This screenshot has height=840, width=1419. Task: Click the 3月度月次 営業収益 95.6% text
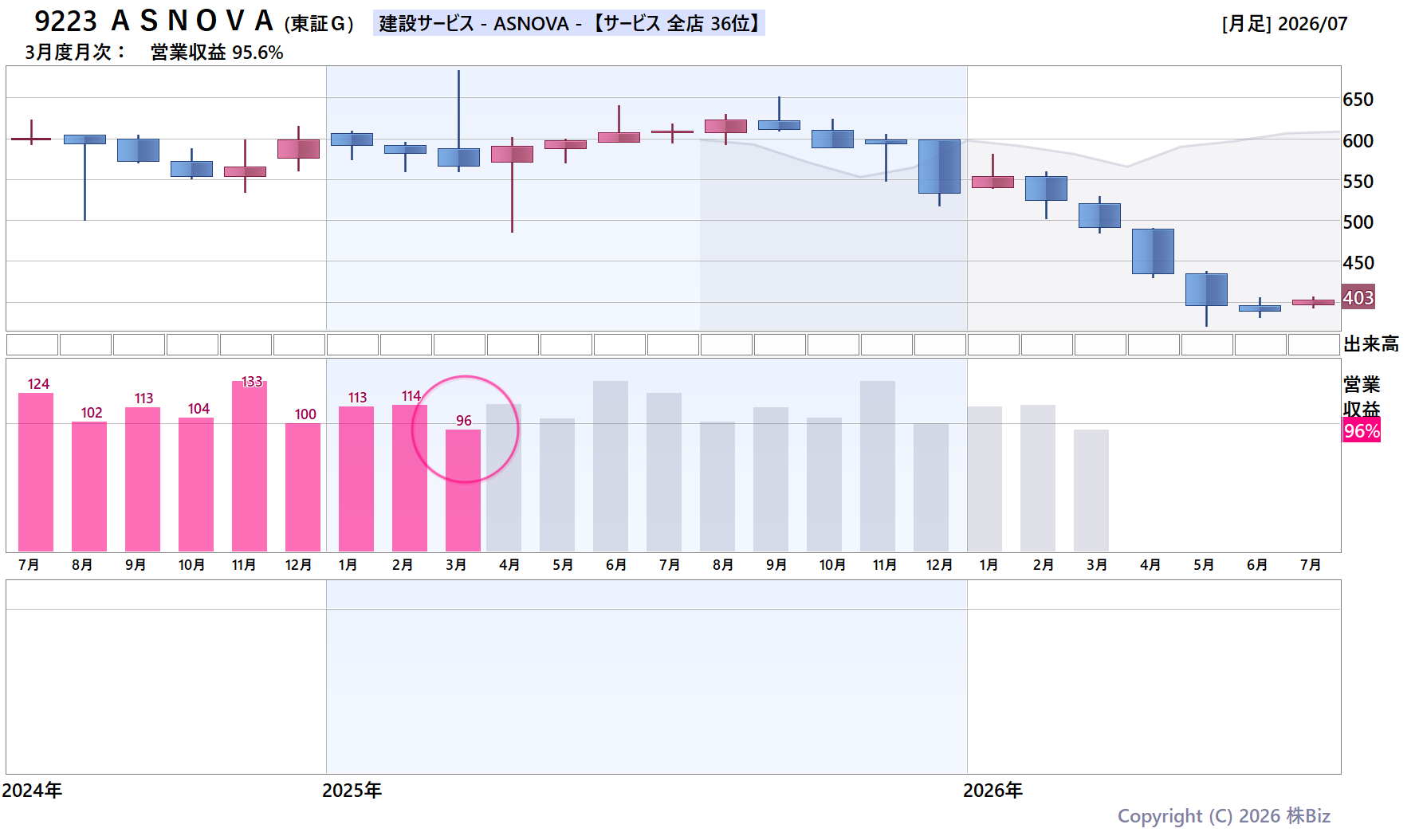pyautogui.click(x=154, y=53)
